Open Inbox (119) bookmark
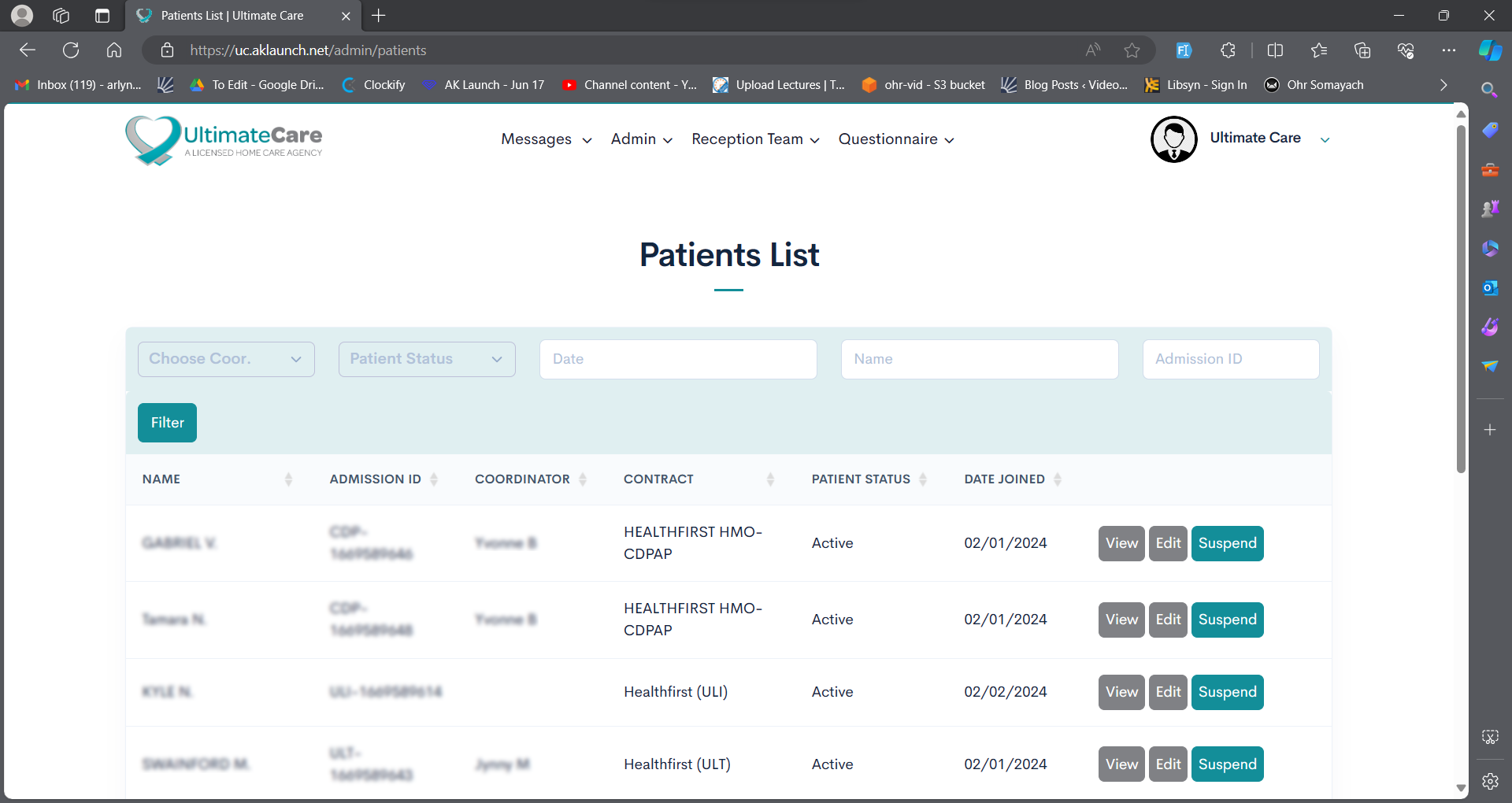 coord(78,85)
